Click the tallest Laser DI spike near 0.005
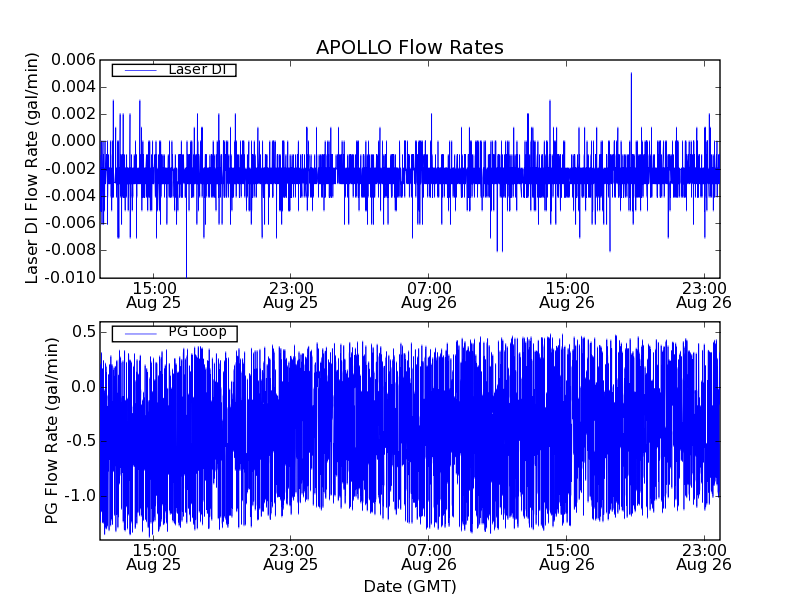This screenshot has height=600, width=800. (x=631, y=75)
